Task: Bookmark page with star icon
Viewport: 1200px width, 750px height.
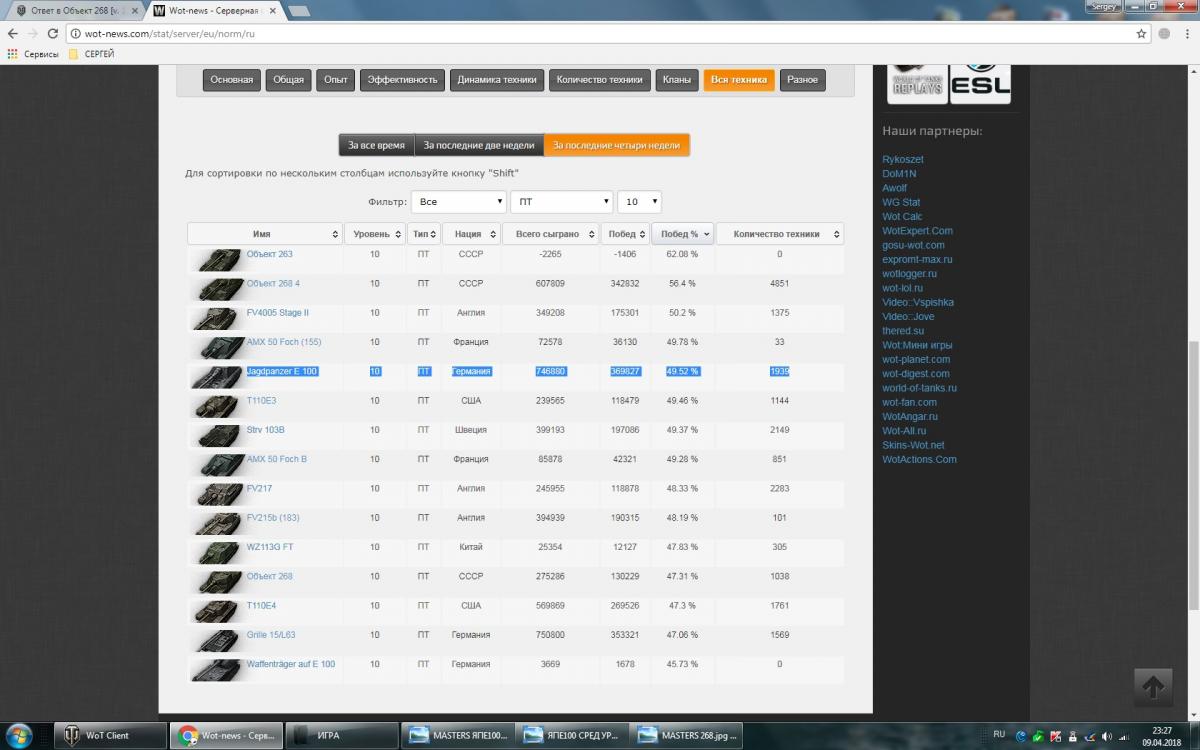Action: [x=1141, y=33]
